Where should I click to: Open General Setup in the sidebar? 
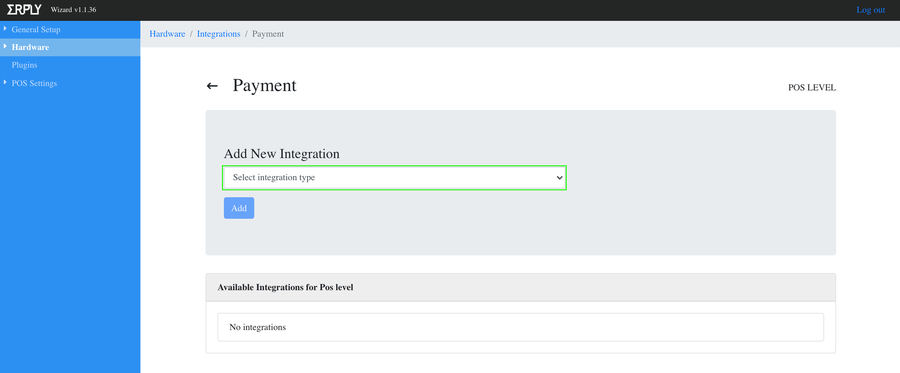[x=36, y=29]
